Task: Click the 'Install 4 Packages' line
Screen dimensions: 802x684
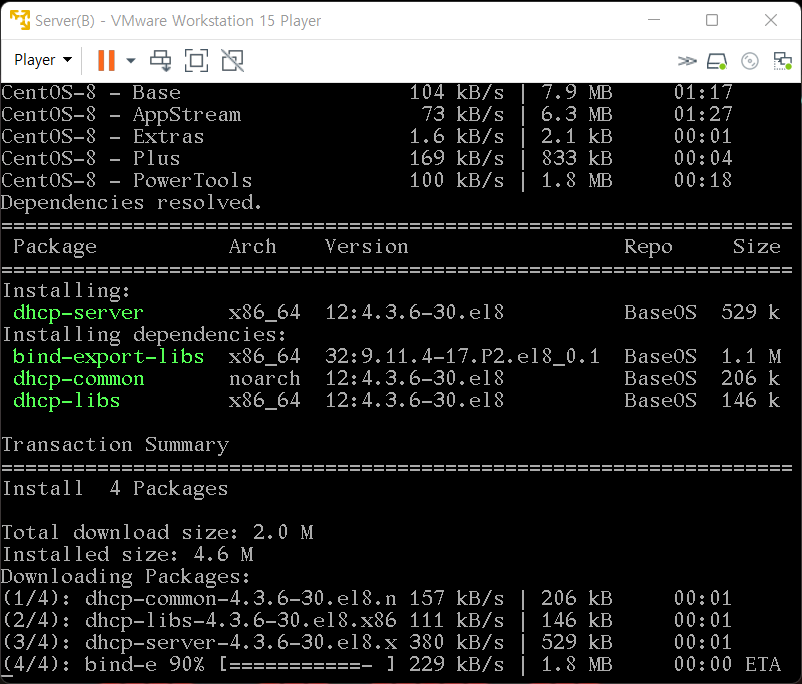Action: (x=115, y=489)
